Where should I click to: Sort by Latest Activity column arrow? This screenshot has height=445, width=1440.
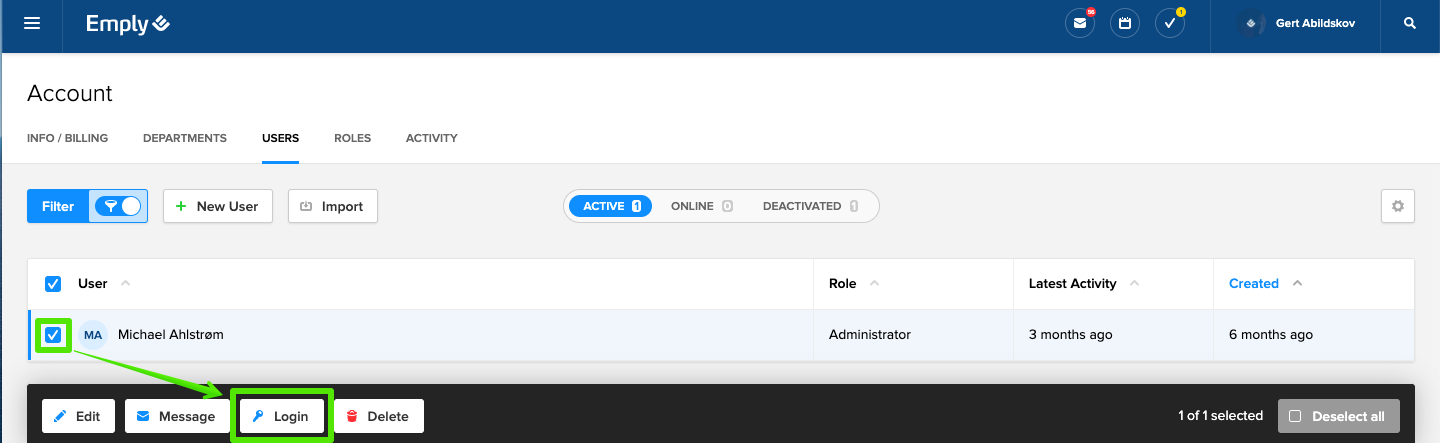tap(1135, 284)
